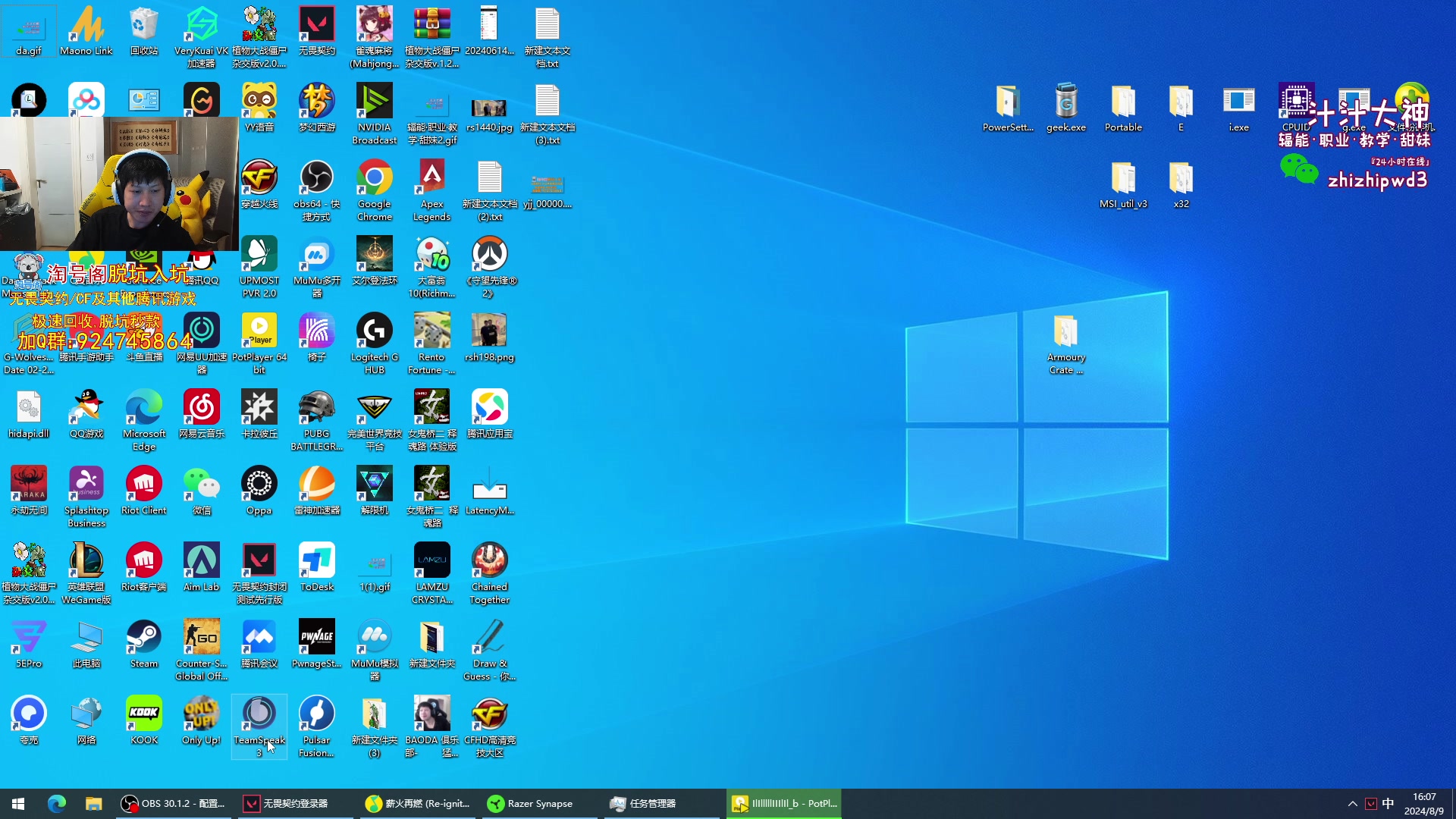
Task: Open TeamSpeak 3 desktop shortcut
Action: point(259,726)
